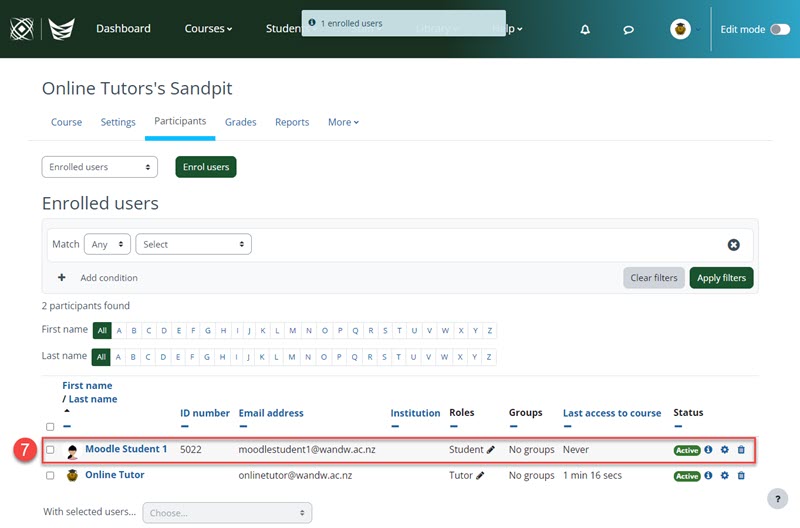
Task: Click the bird logo beside Dashboard
Action: 62,29
